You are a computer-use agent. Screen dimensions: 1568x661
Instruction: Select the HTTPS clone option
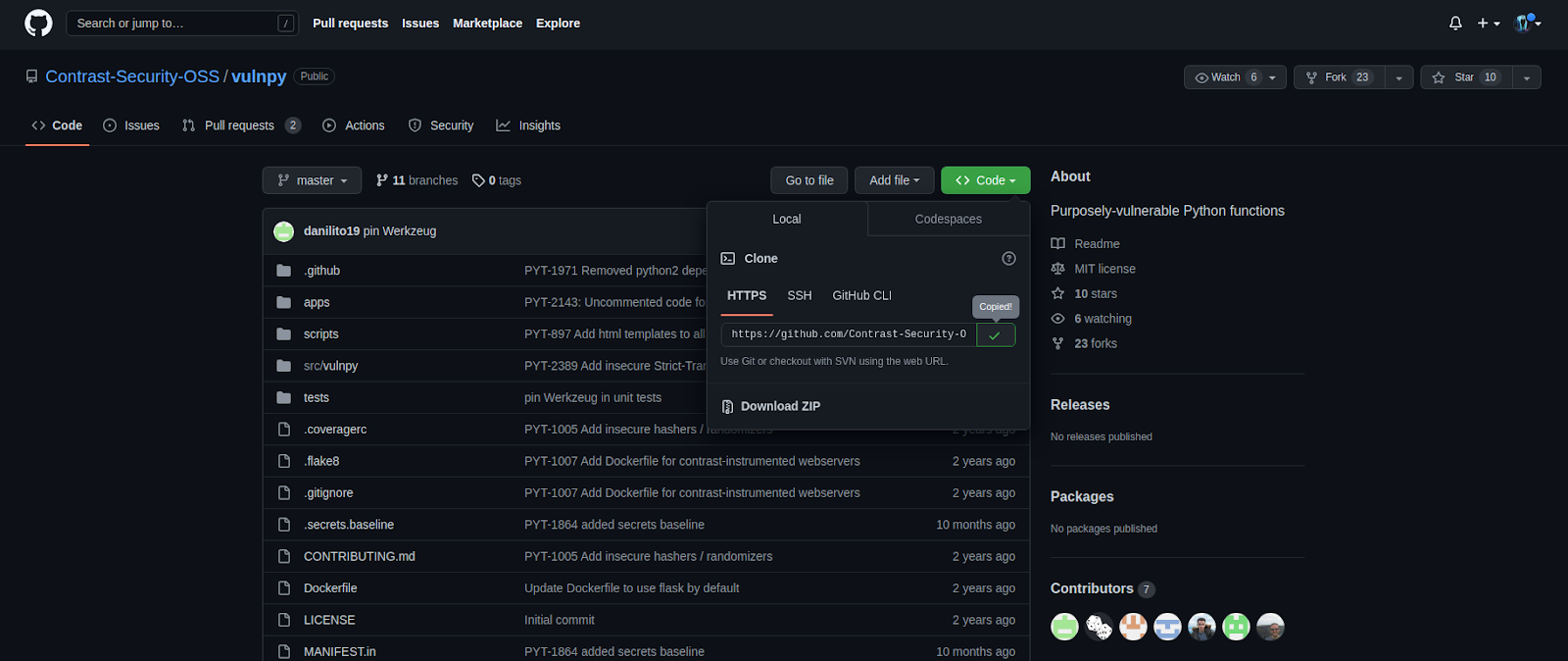747,296
